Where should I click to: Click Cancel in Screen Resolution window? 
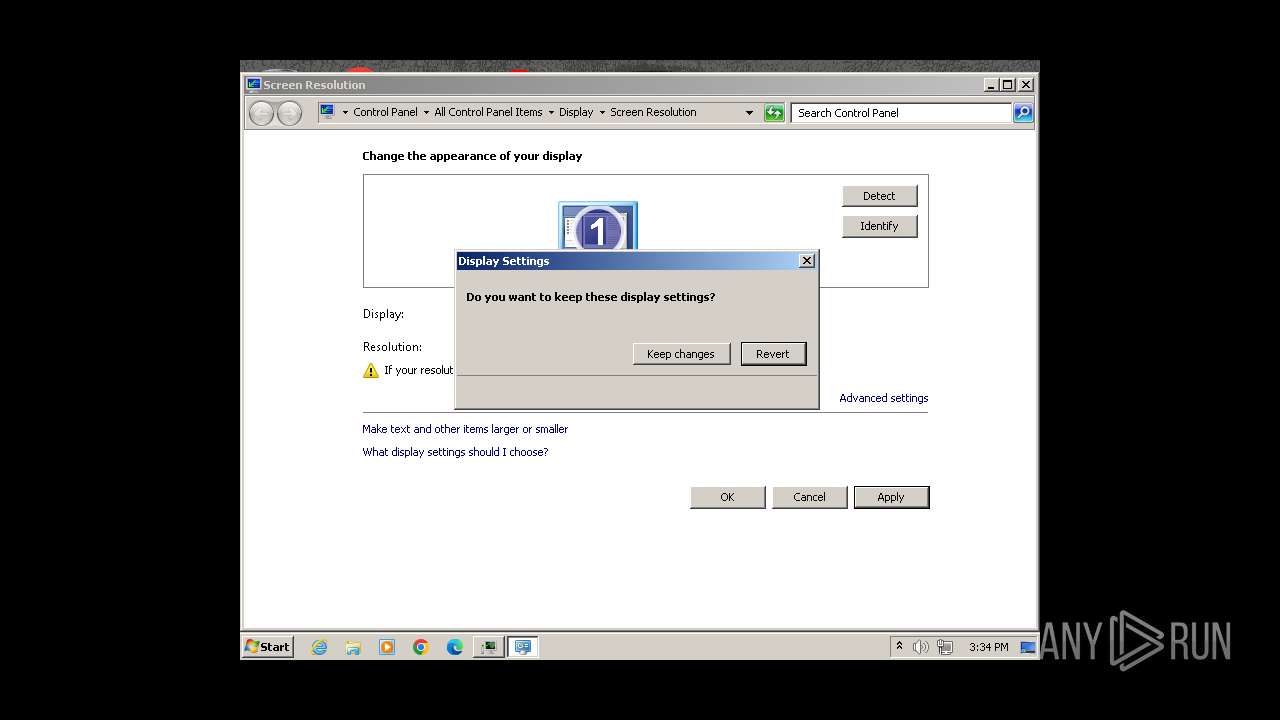[x=810, y=497]
